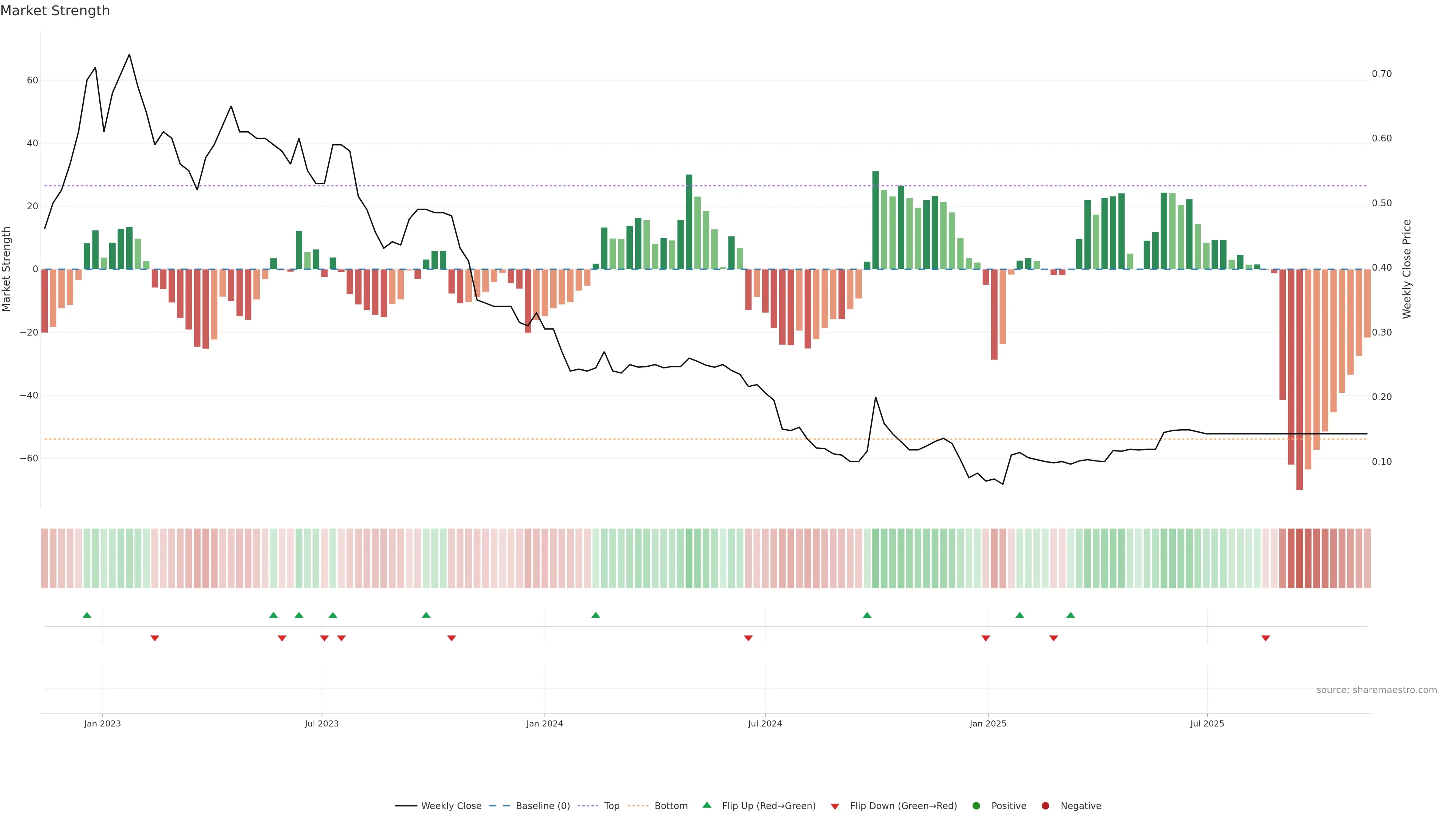Image resolution: width=1456 pixels, height=819 pixels.
Task: Click the Positive green circle legend icon
Action: point(976,805)
